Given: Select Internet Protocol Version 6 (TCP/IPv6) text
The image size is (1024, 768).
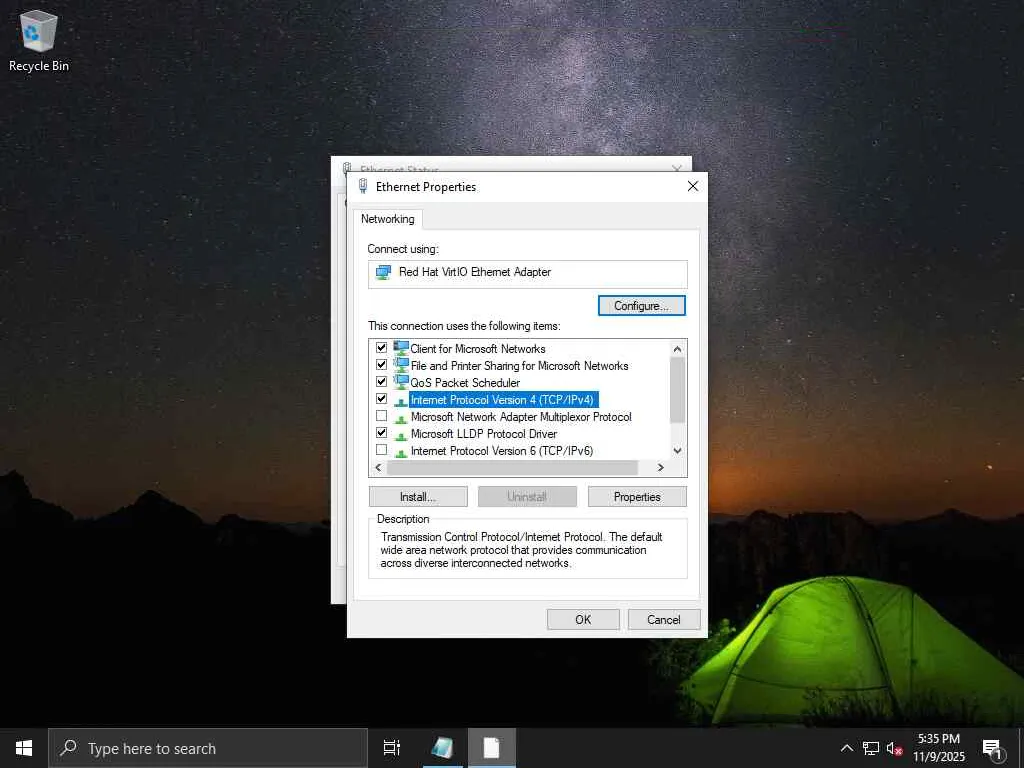Looking at the screenshot, I should (502, 451).
